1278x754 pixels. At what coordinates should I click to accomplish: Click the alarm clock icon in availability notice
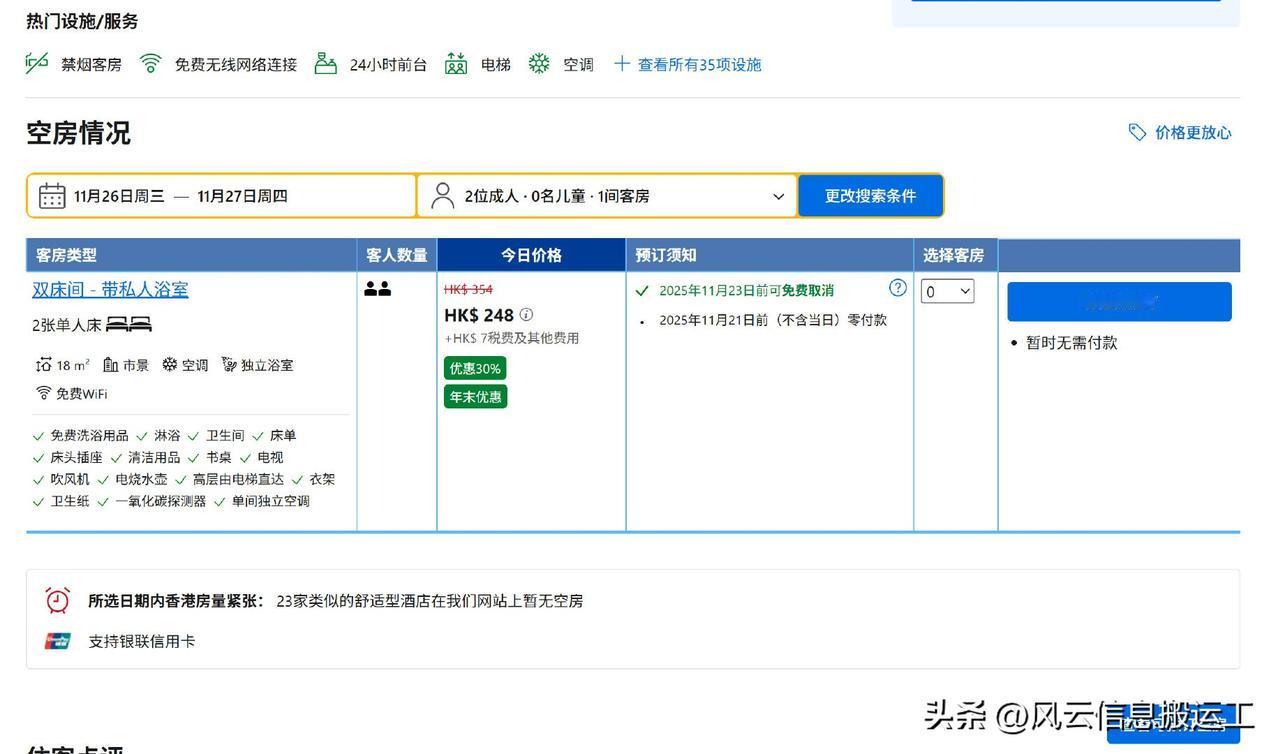pyautogui.click(x=58, y=600)
